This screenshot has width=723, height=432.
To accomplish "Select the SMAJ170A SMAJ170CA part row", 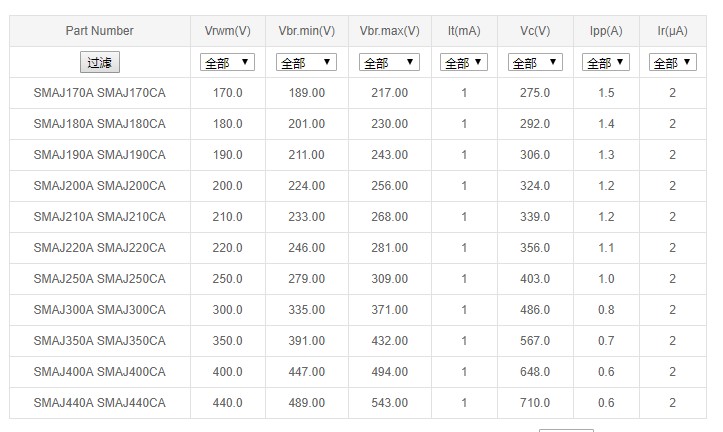I will point(99,93).
